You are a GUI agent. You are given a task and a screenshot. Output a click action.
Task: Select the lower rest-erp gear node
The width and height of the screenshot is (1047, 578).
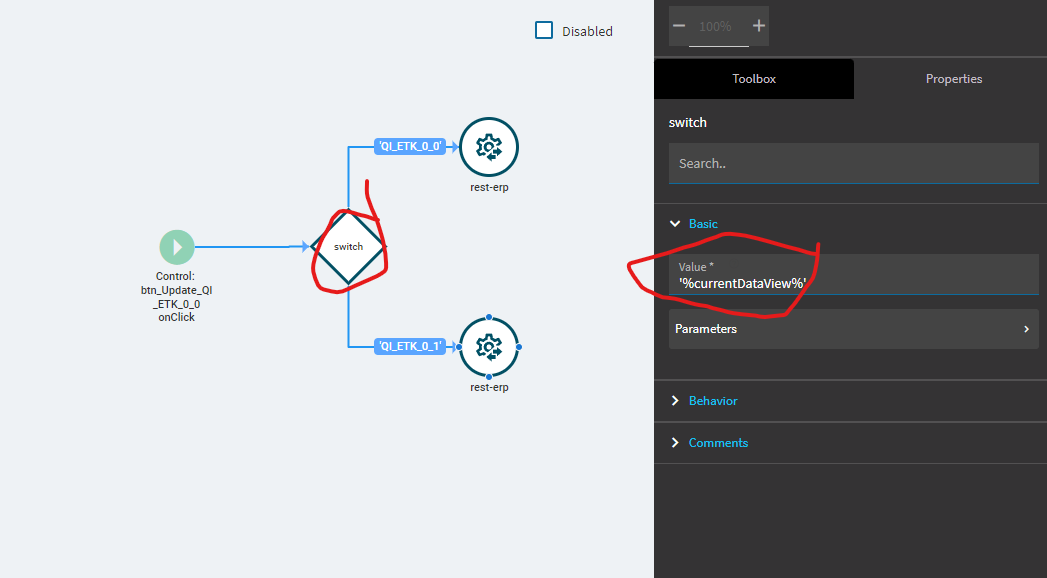click(x=489, y=347)
